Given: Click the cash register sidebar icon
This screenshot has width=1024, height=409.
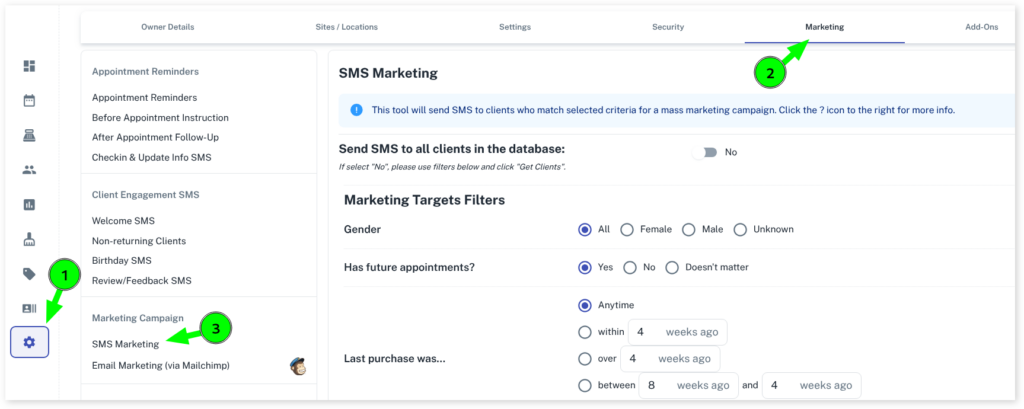Looking at the screenshot, I should [29, 135].
